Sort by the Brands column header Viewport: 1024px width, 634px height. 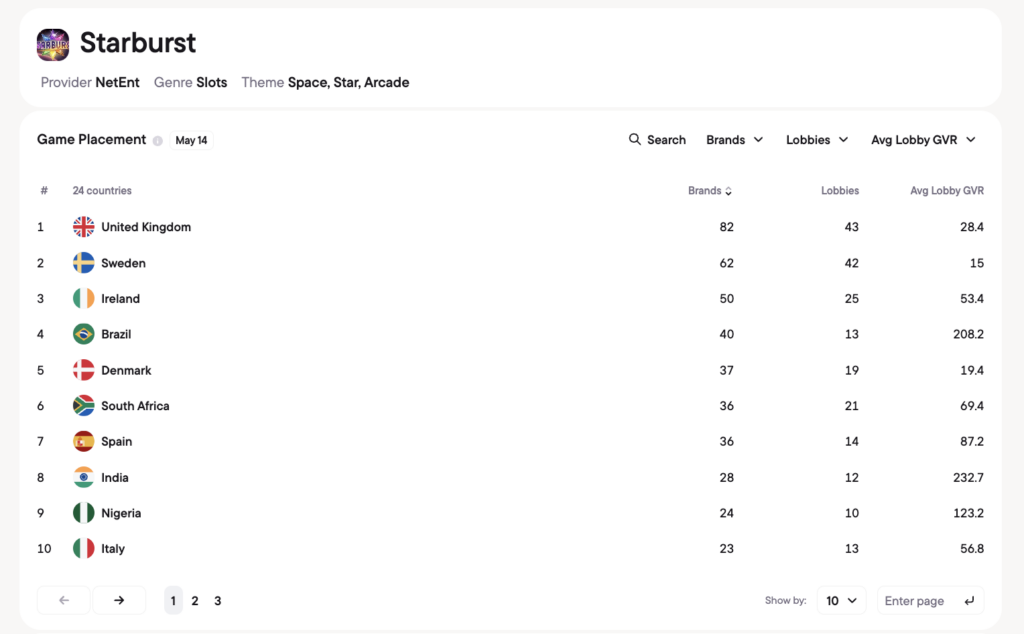710,191
